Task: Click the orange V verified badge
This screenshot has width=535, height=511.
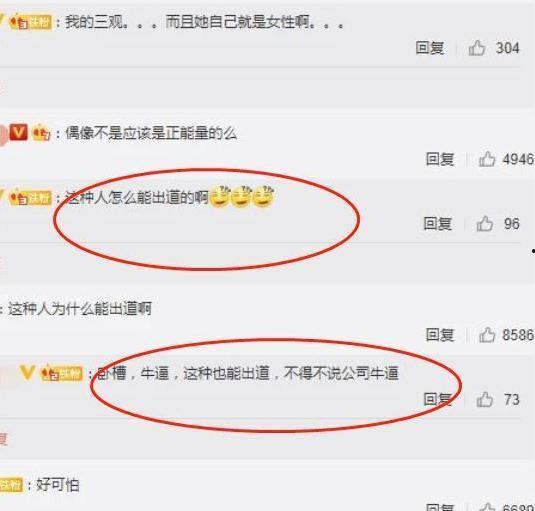Action: [x=18, y=132]
